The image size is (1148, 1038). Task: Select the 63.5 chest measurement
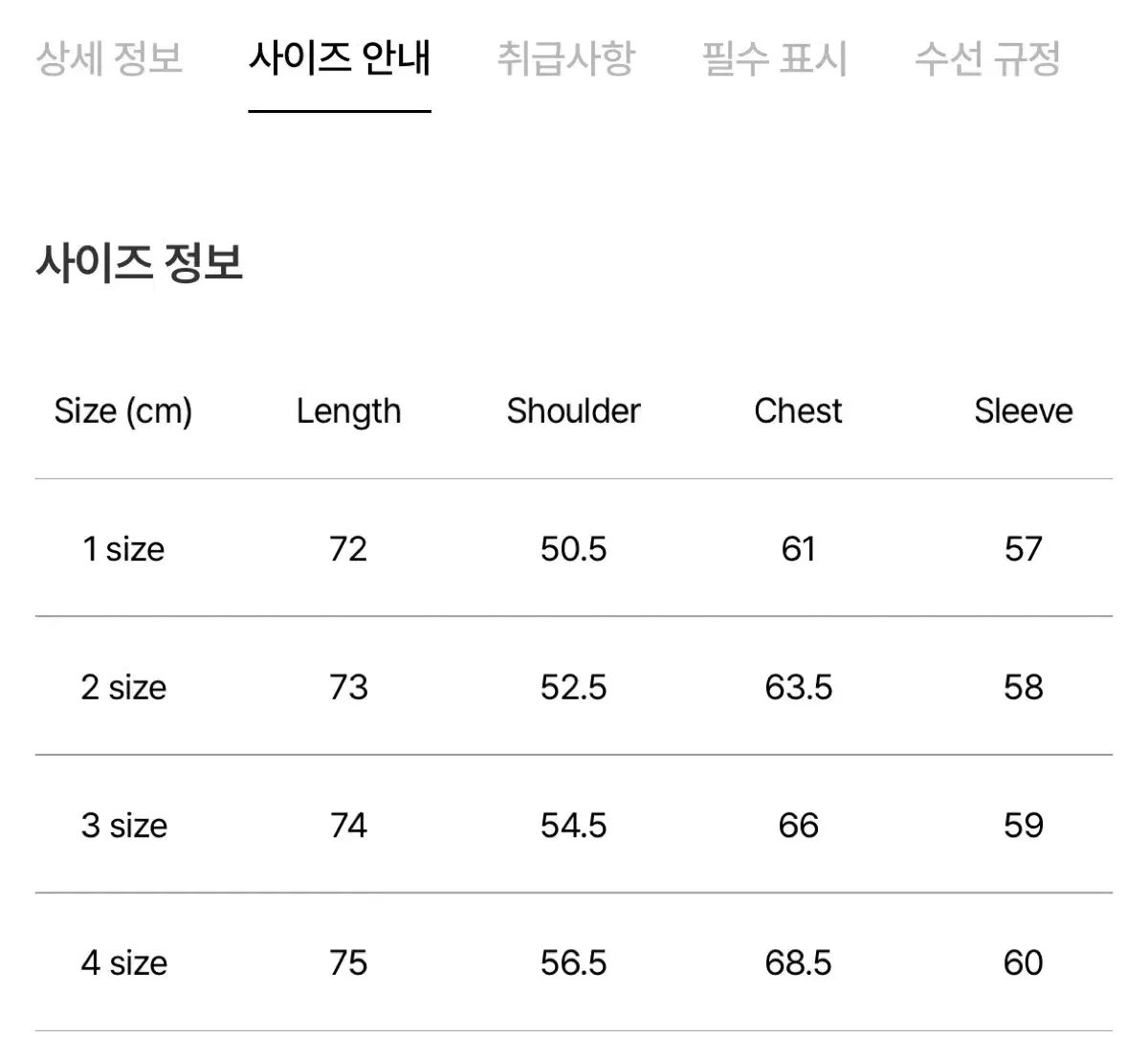(798, 687)
